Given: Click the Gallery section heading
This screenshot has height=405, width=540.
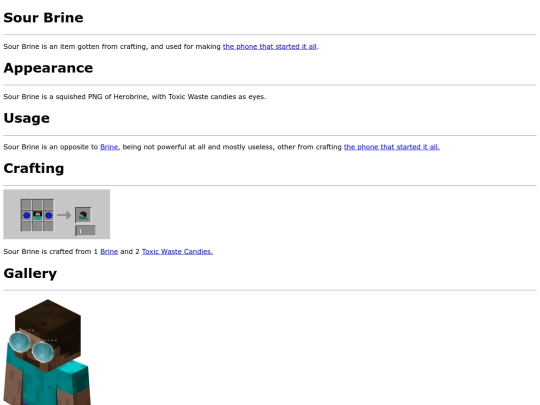Looking at the screenshot, I should click(x=30, y=273).
